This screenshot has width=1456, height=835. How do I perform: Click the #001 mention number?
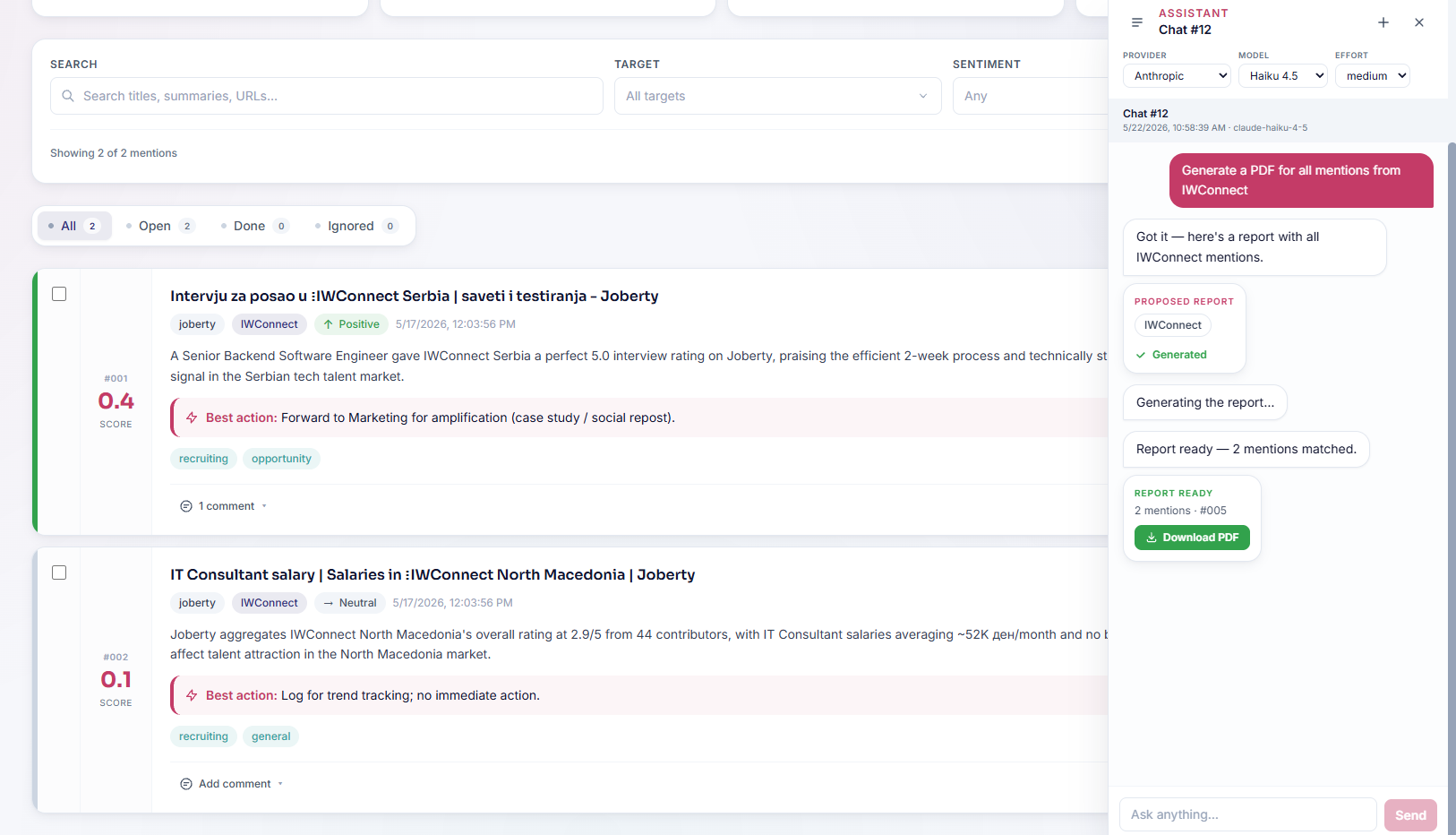point(116,378)
